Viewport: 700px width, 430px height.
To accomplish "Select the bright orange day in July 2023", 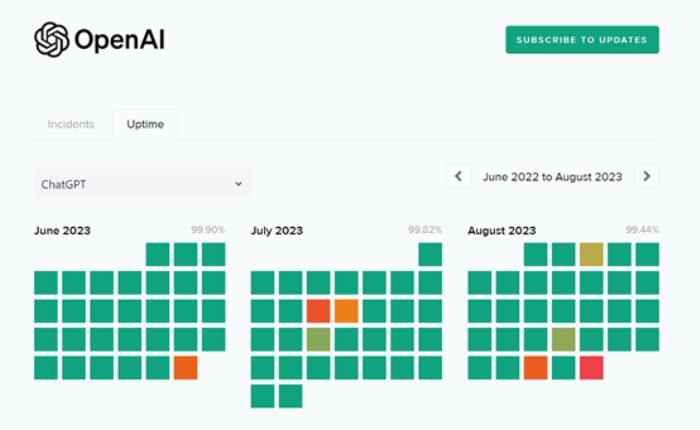I will click(346, 311).
